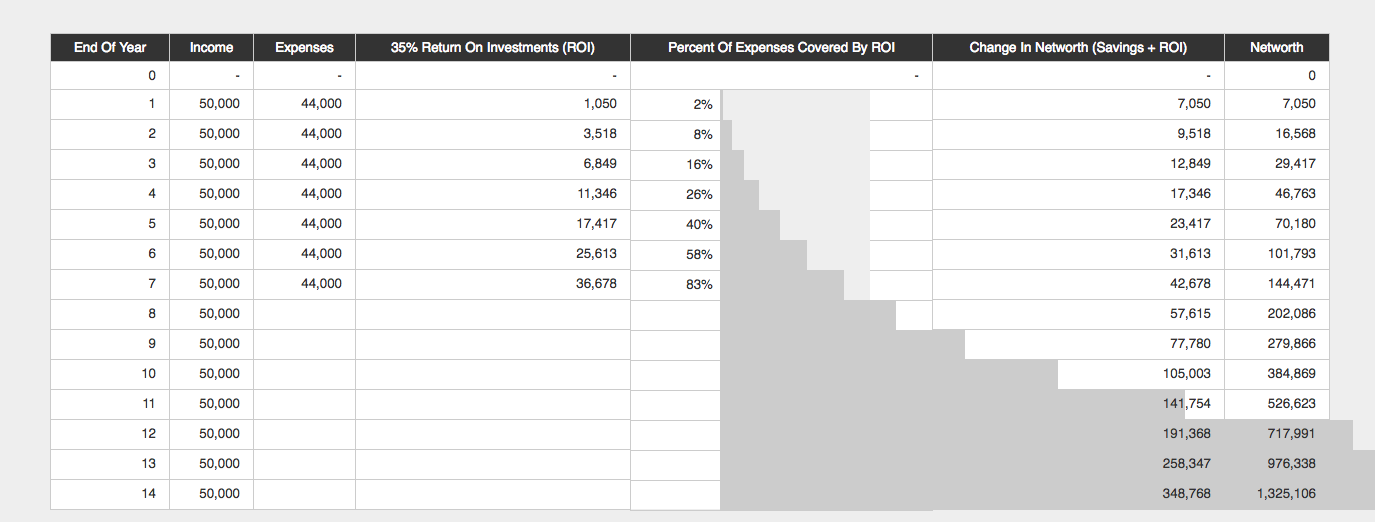Select the networth cell showing 1,325,106
1375x522 pixels.
click(x=1286, y=494)
